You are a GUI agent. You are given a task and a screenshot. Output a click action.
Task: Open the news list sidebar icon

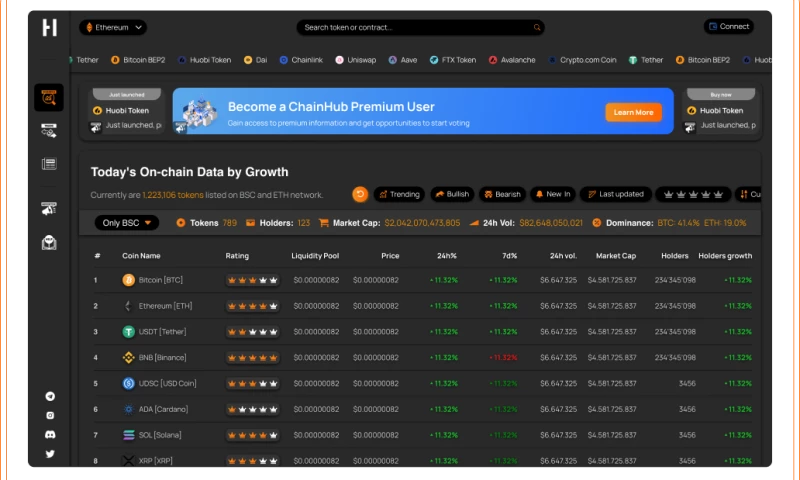coord(49,164)
